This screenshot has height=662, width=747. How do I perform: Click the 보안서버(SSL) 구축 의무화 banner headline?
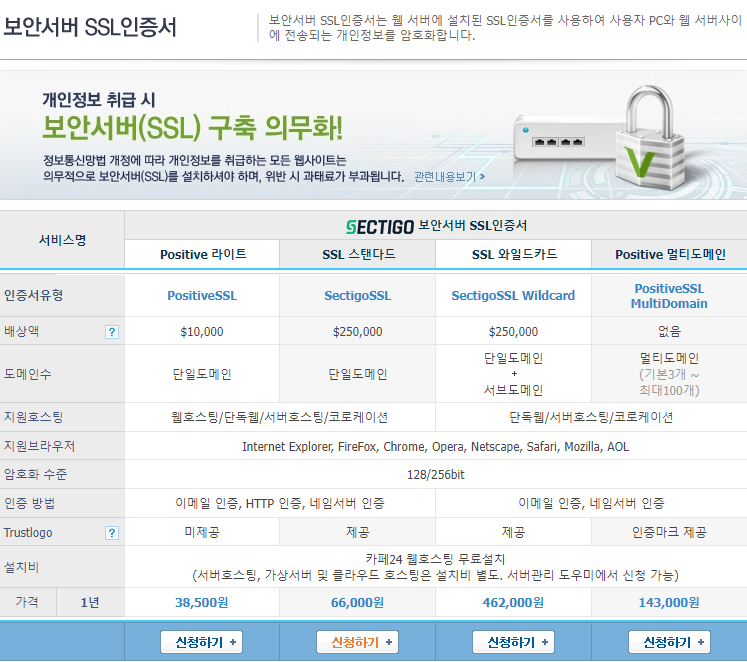(192, 128)
